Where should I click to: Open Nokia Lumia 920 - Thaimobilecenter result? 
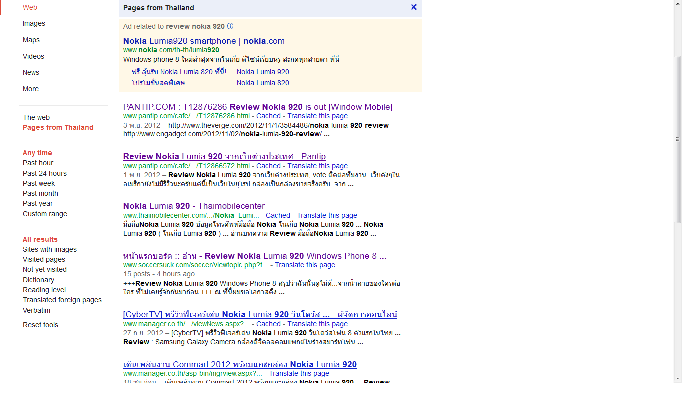click(194, 206)
